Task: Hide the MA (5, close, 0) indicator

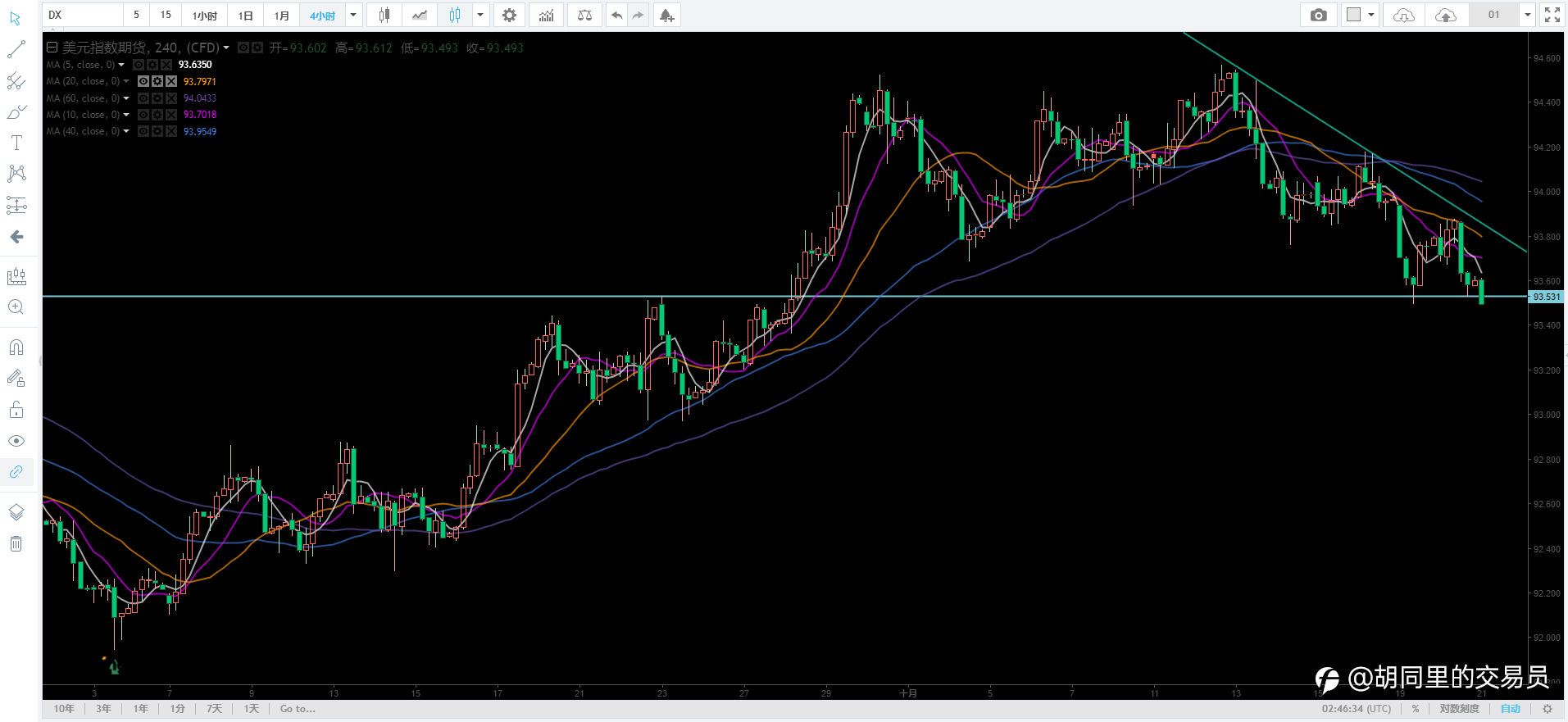Action: click(x=139, y=65)
